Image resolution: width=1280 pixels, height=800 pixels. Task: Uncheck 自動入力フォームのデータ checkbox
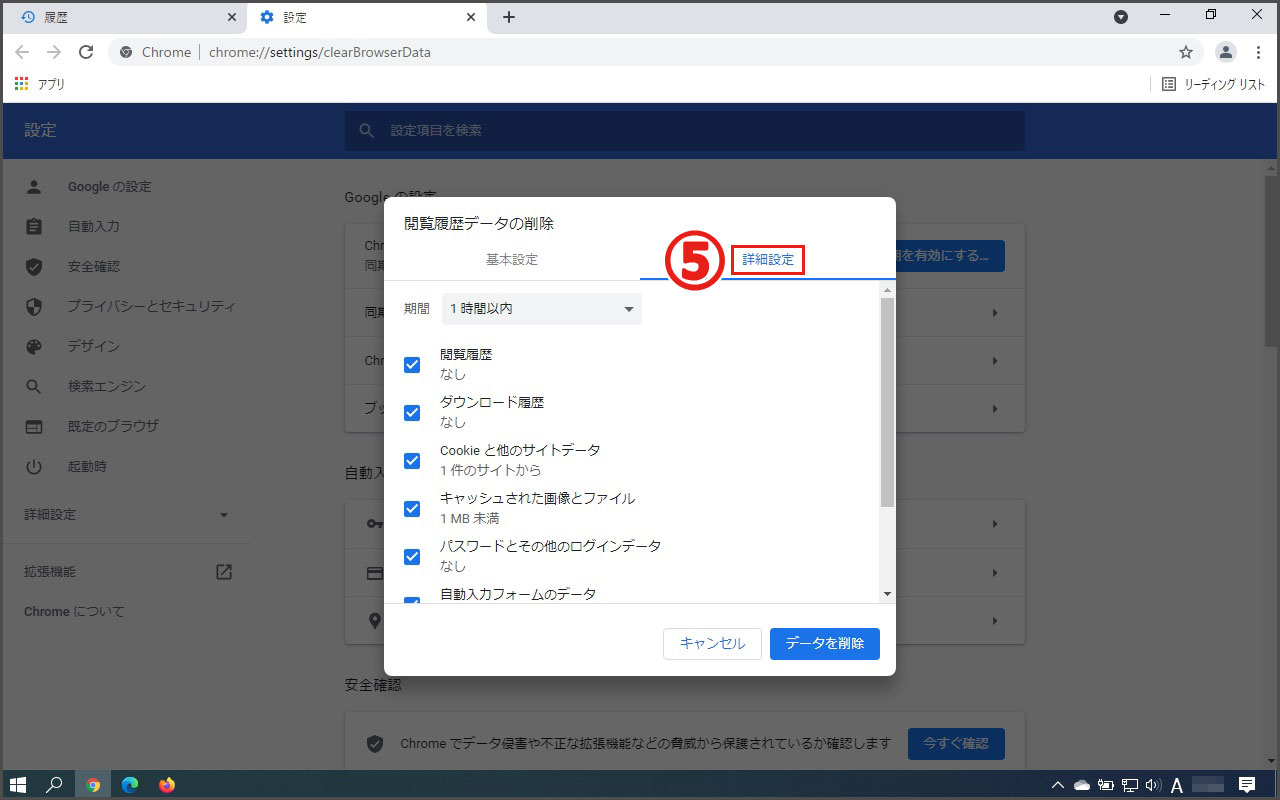(x=412, y=600)
